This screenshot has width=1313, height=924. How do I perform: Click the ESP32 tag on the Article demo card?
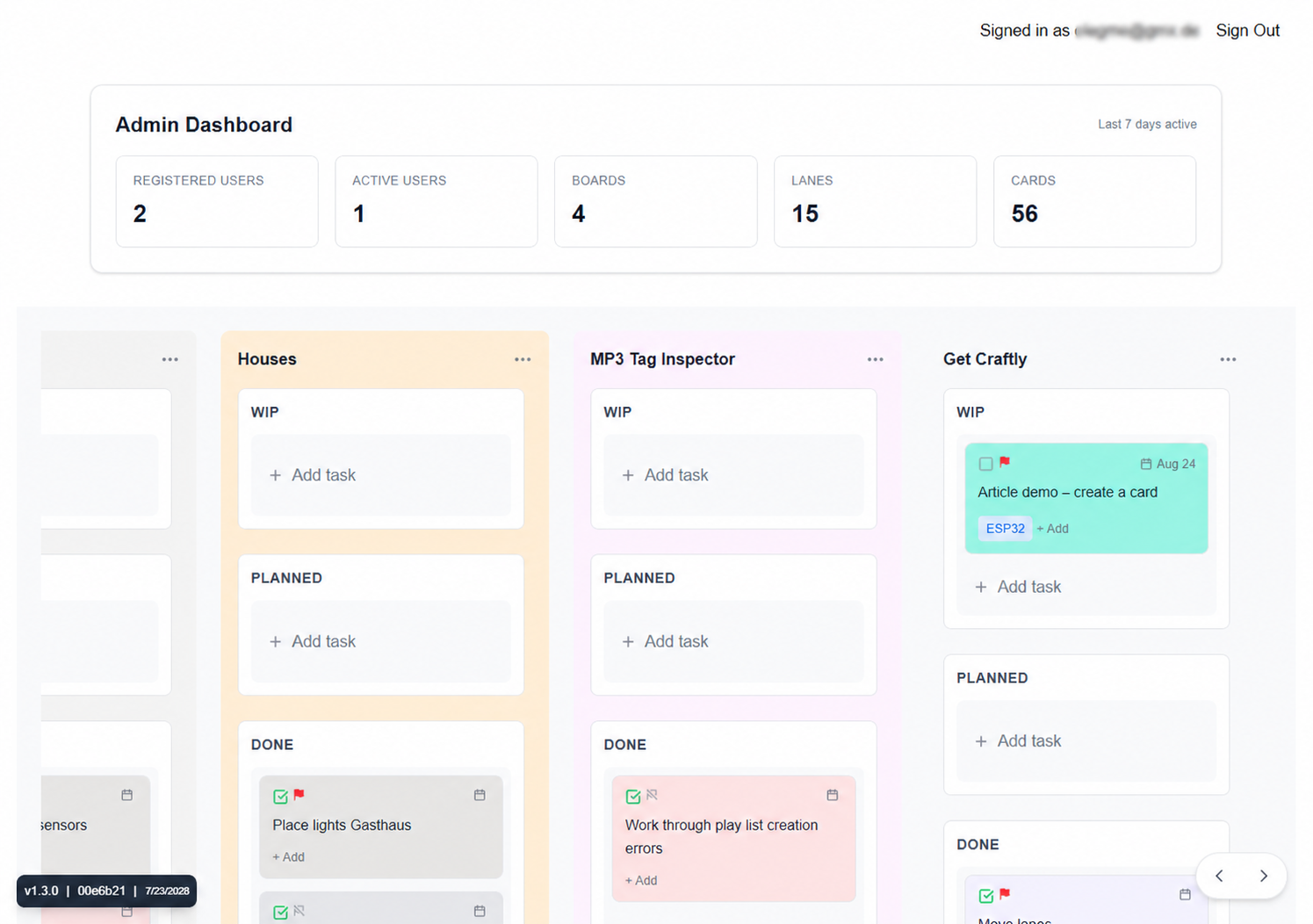tap(1005, 529)
